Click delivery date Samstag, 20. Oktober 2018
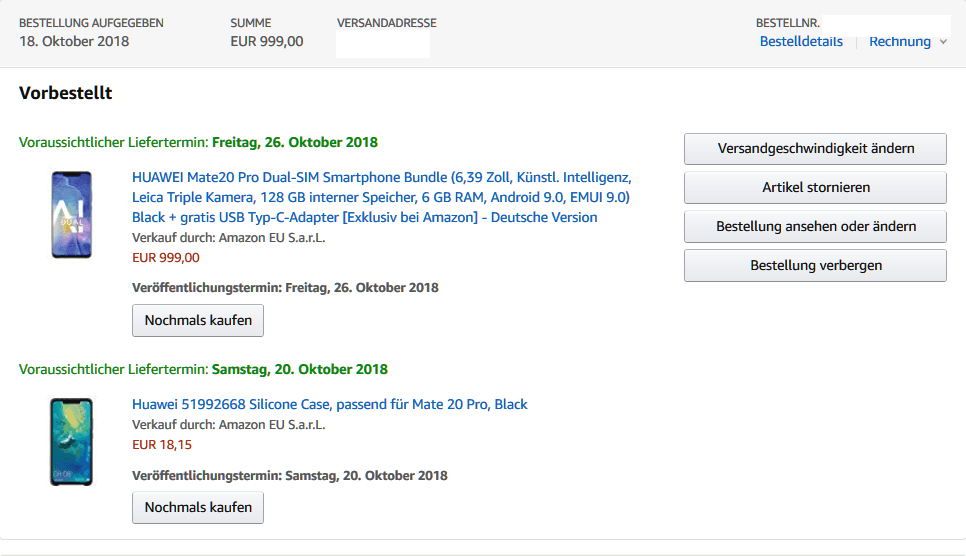The image size is (966, 556). 300,369
